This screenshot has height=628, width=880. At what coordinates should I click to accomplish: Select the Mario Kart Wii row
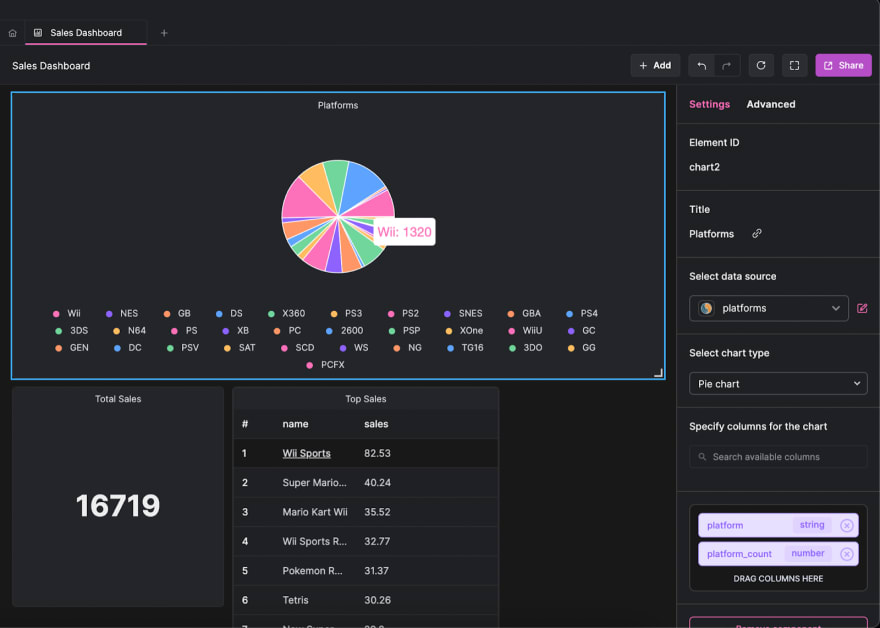pyautogui.click(x=365, y=512)
